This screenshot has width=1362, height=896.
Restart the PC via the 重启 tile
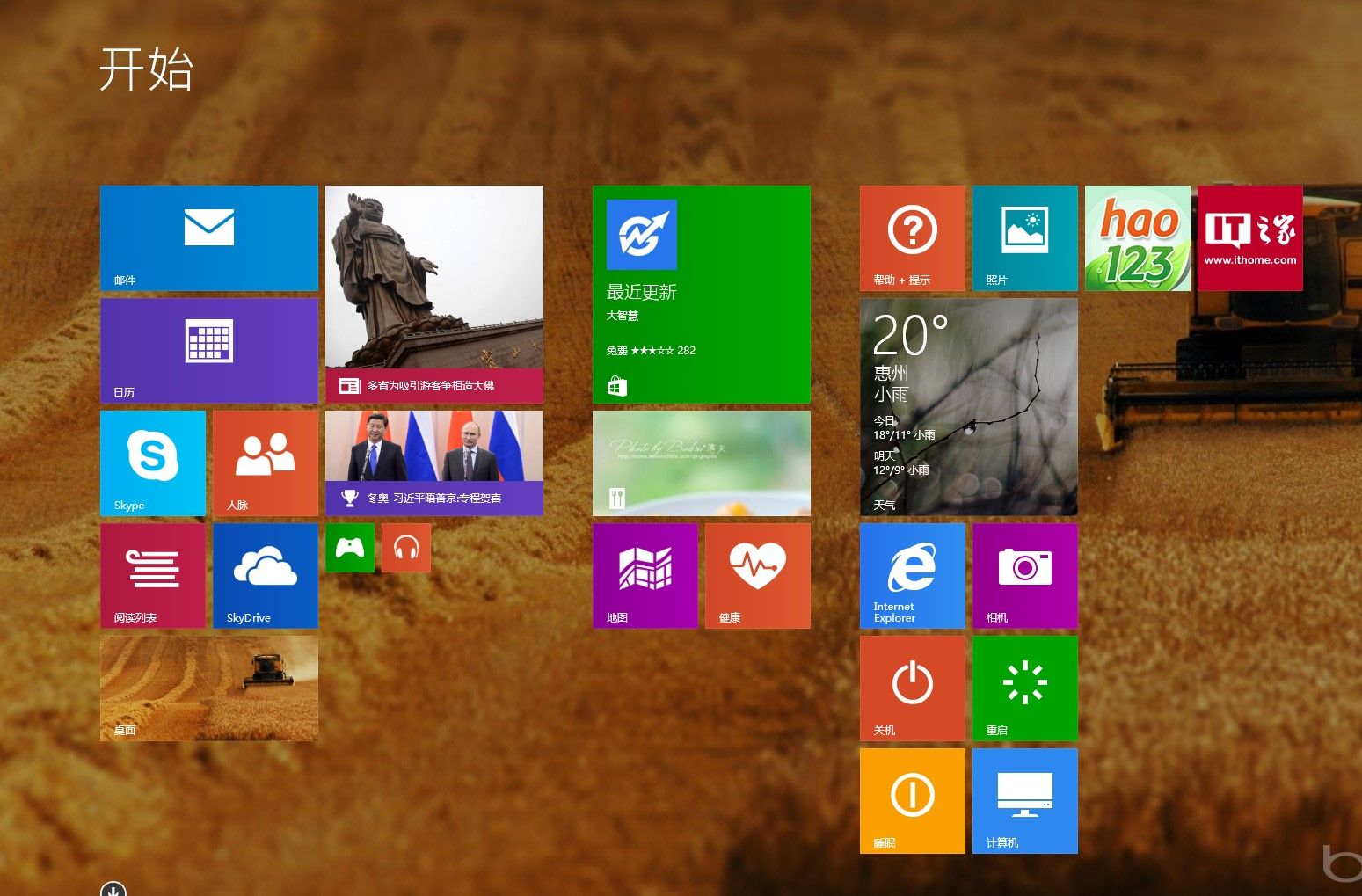(x=1024, y=688)
